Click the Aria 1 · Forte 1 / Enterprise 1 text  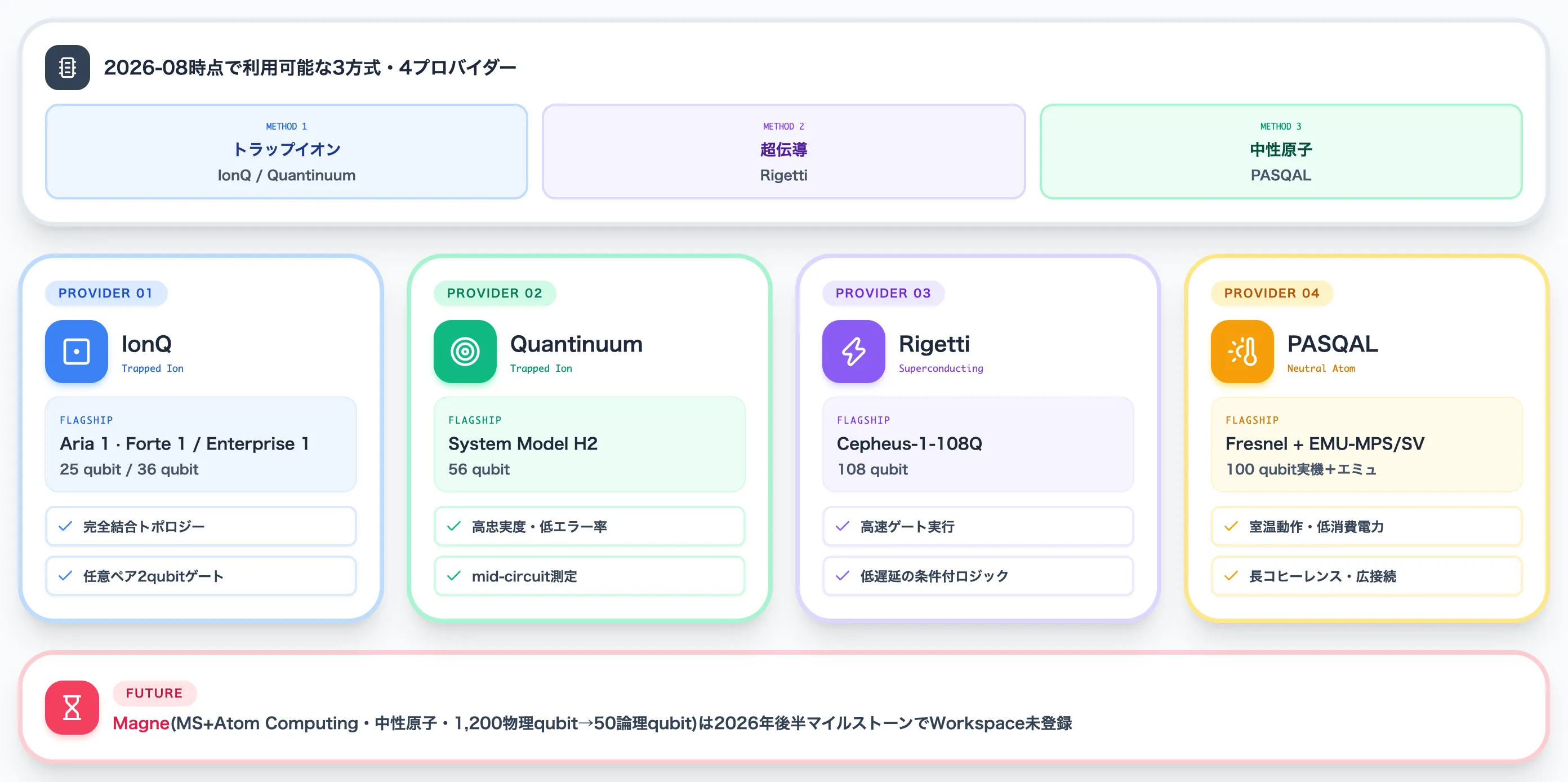(184, 443)
